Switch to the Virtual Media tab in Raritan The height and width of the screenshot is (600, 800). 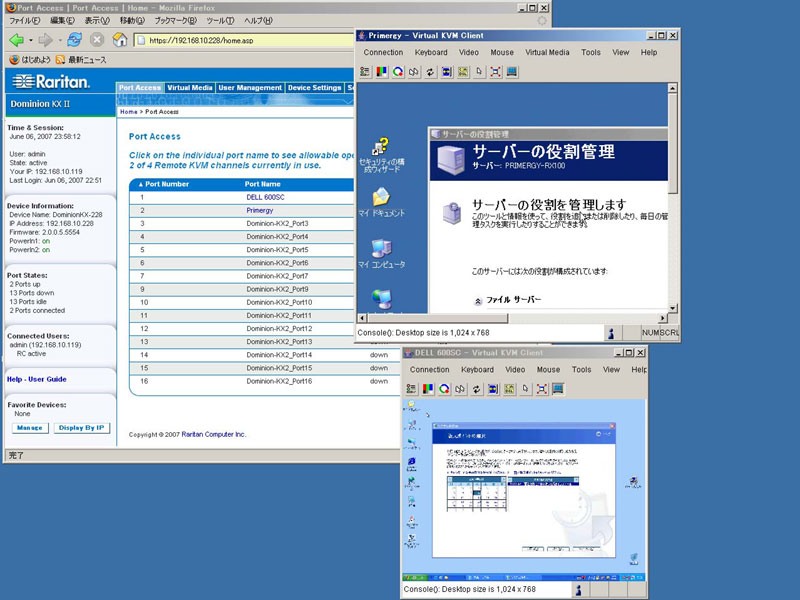tap(190, 88)
